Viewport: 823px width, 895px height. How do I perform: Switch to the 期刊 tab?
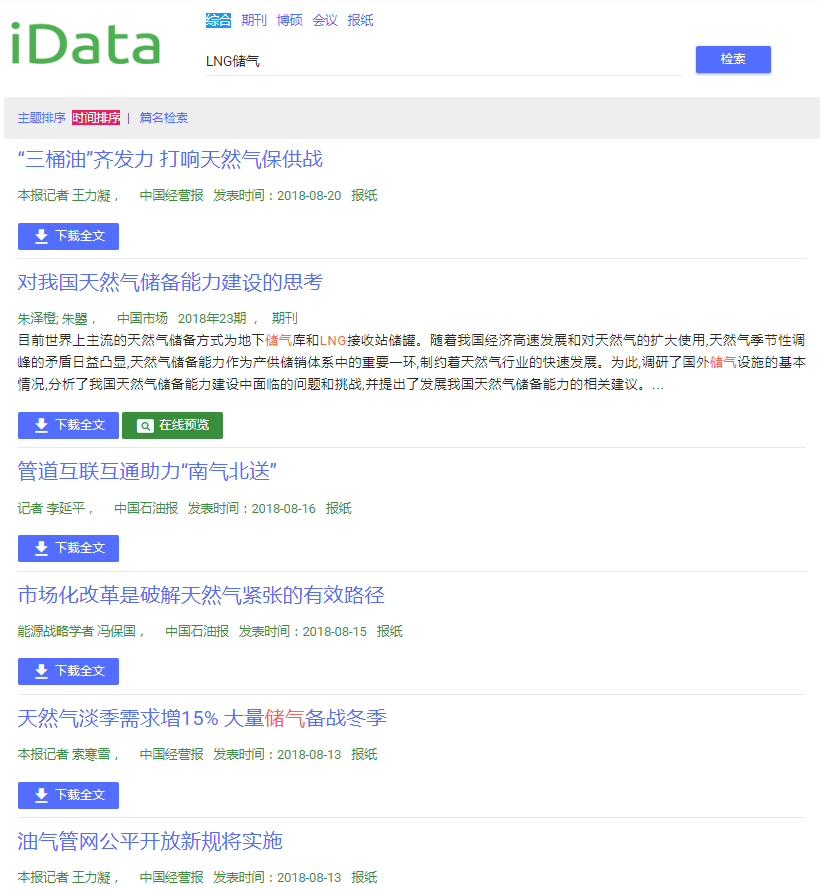[253, 20]
